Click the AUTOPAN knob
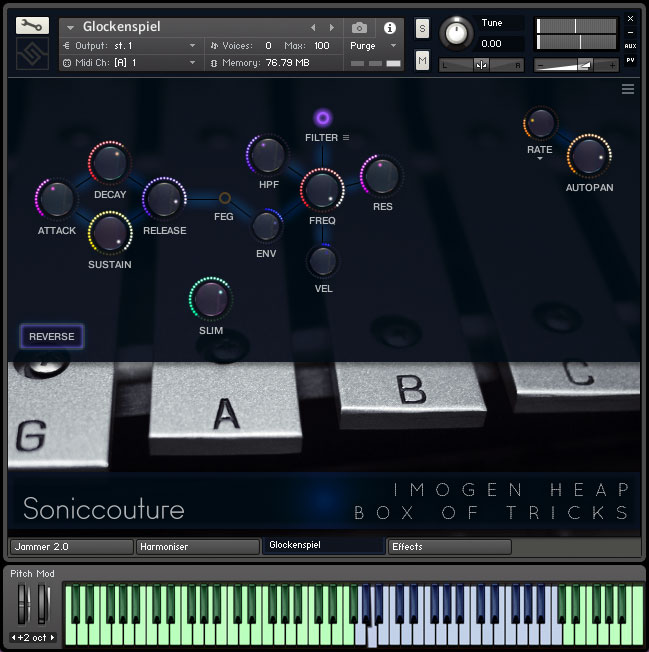 point(589,157)
